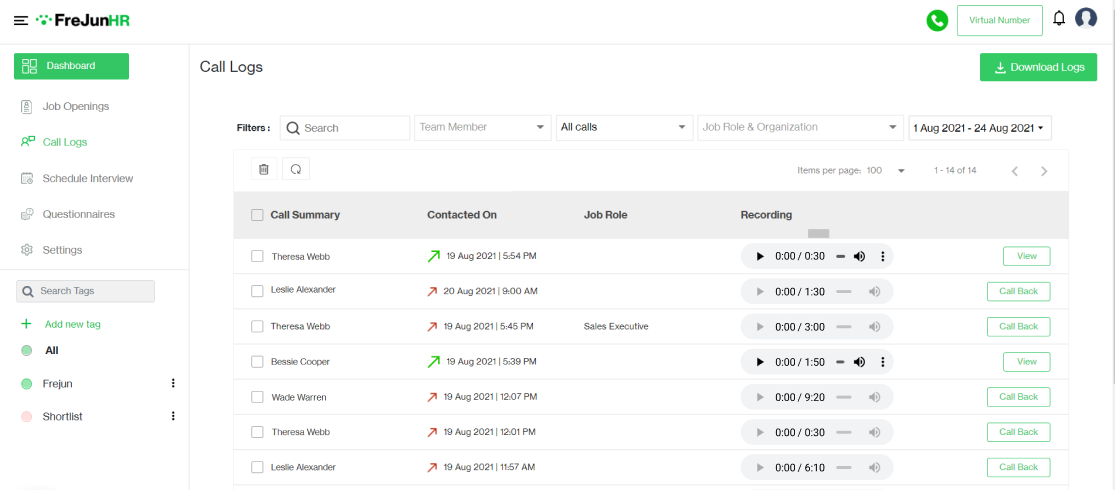Screen dimensions: 1115x490
Task: Toggle the hamburger menu icon
Action: [x=20, y=20]
